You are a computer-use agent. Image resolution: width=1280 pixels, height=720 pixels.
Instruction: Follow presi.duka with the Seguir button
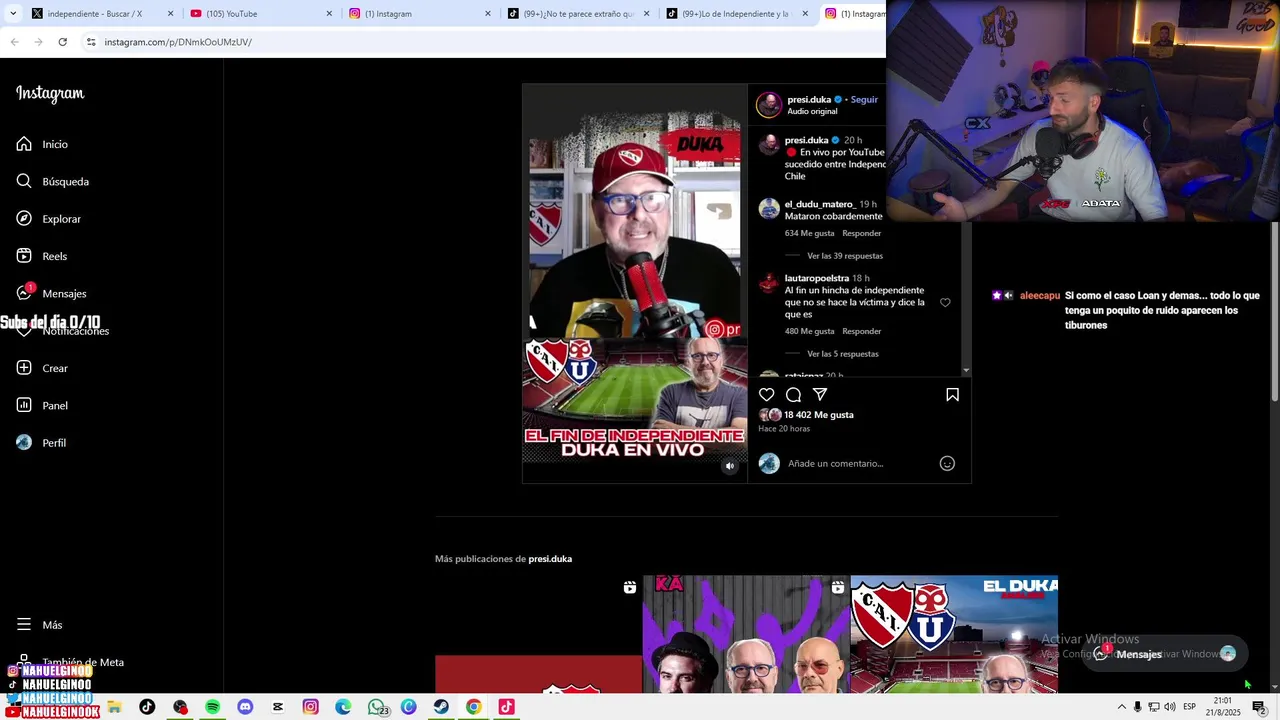click(x=864, y=100)
